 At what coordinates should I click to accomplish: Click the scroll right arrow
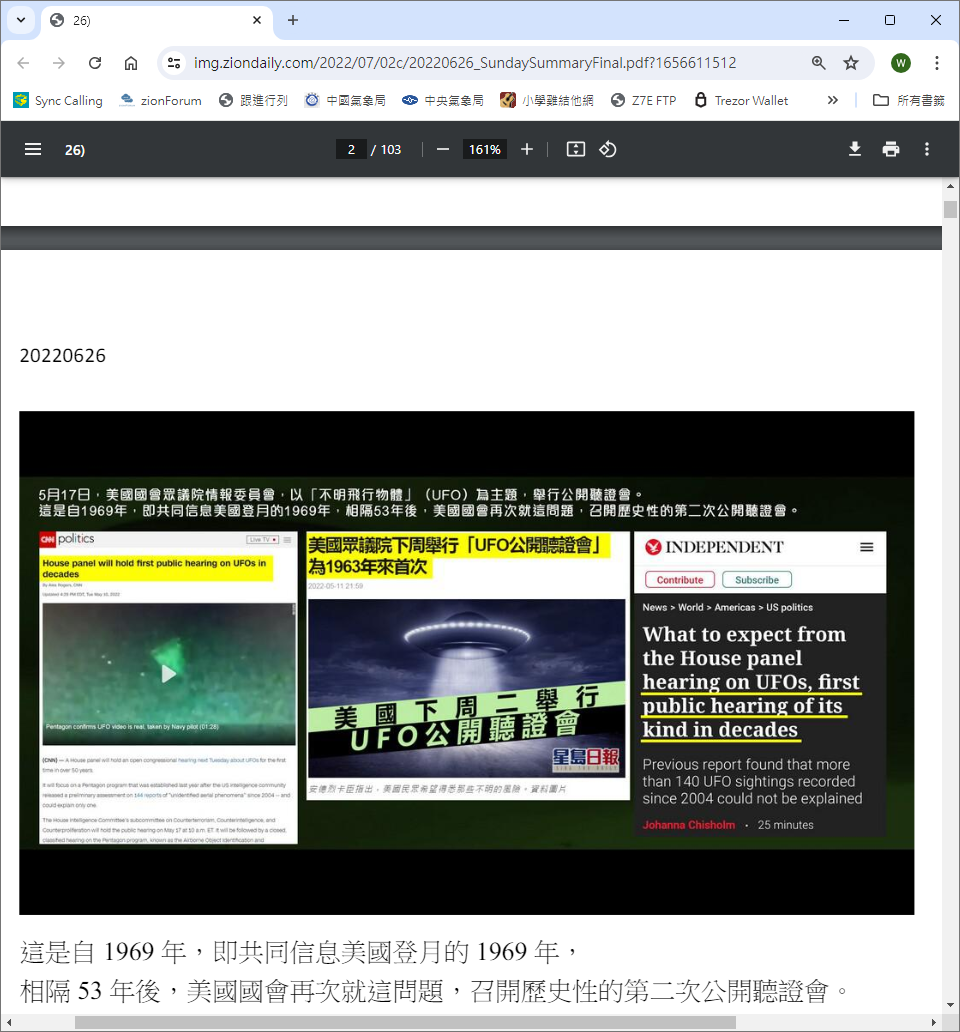coord(934,1022)
